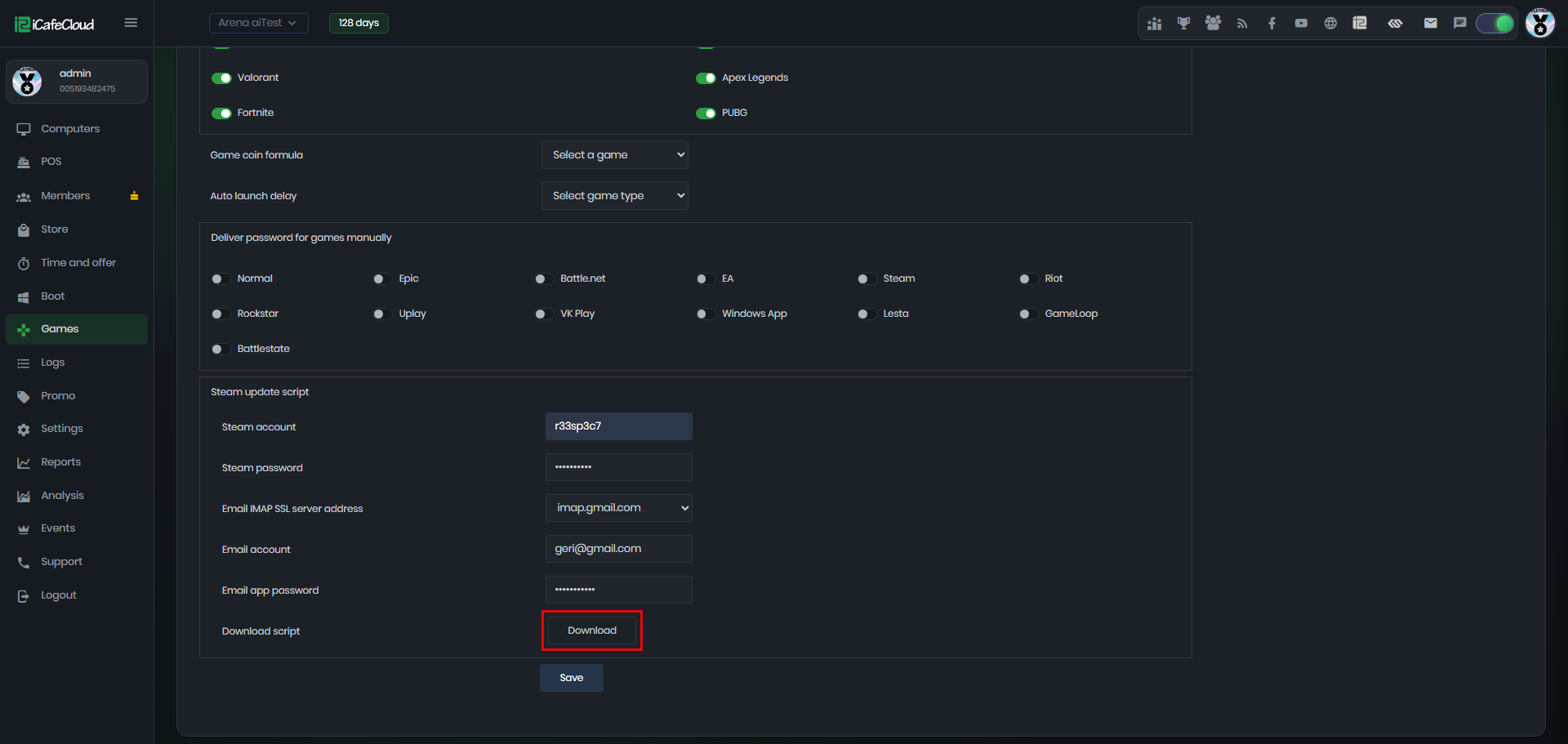The image size is (1568, 744).
Task: Open Boot in the sidebar
Action: 77,296
